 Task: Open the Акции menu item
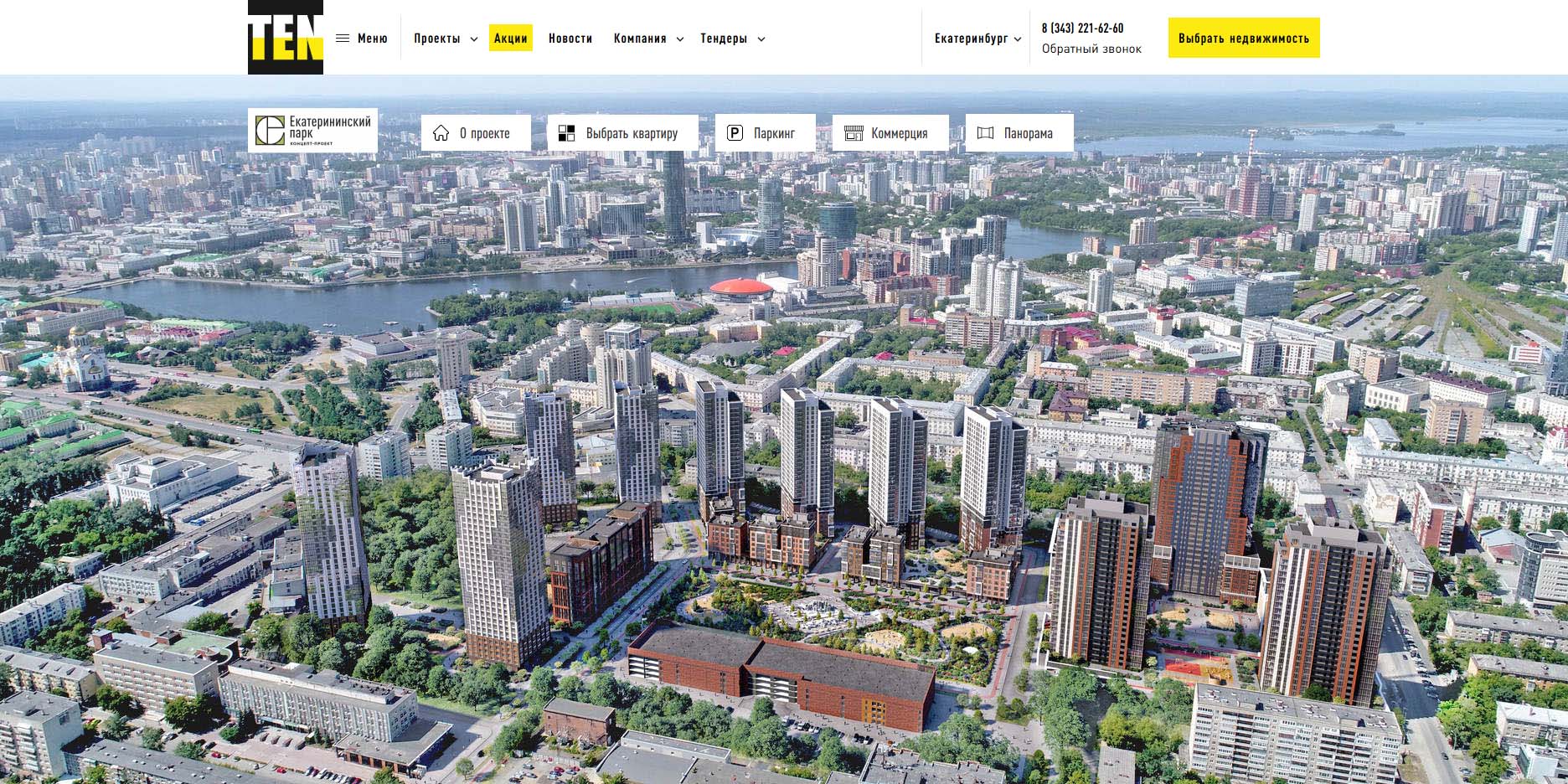[510, 39]
